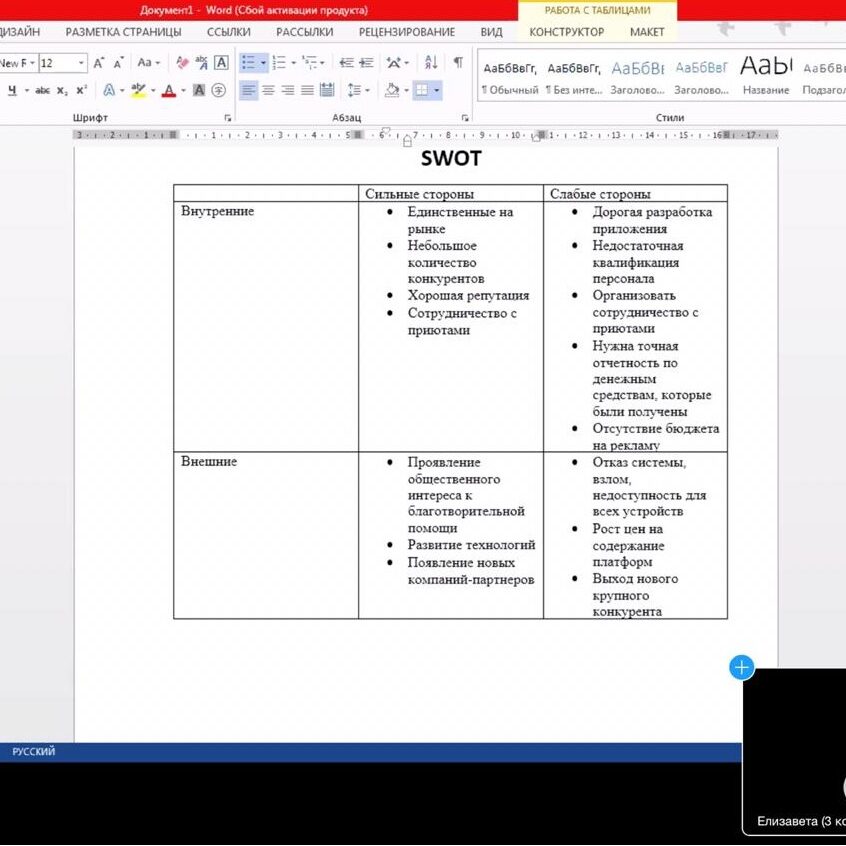Click the Sort (A-Z) icon
This screenshot has width=846, height=846.
coord(431,63)
